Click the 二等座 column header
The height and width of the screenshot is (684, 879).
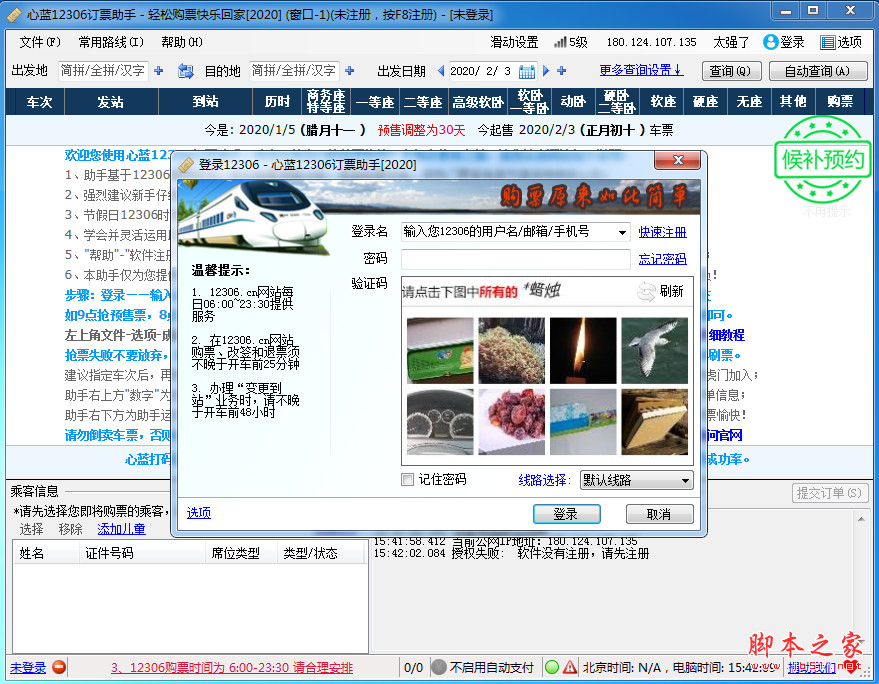[423, 101]
